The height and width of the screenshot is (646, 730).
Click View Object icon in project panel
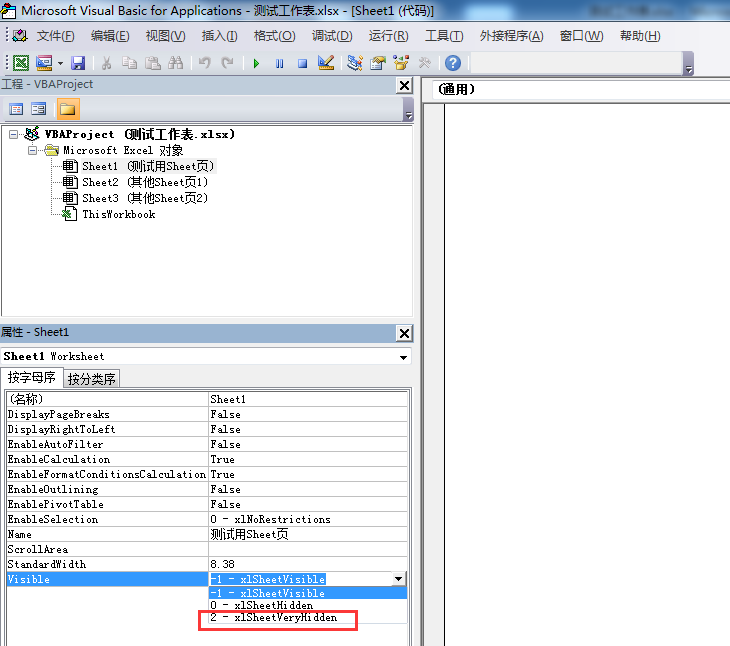39,109
